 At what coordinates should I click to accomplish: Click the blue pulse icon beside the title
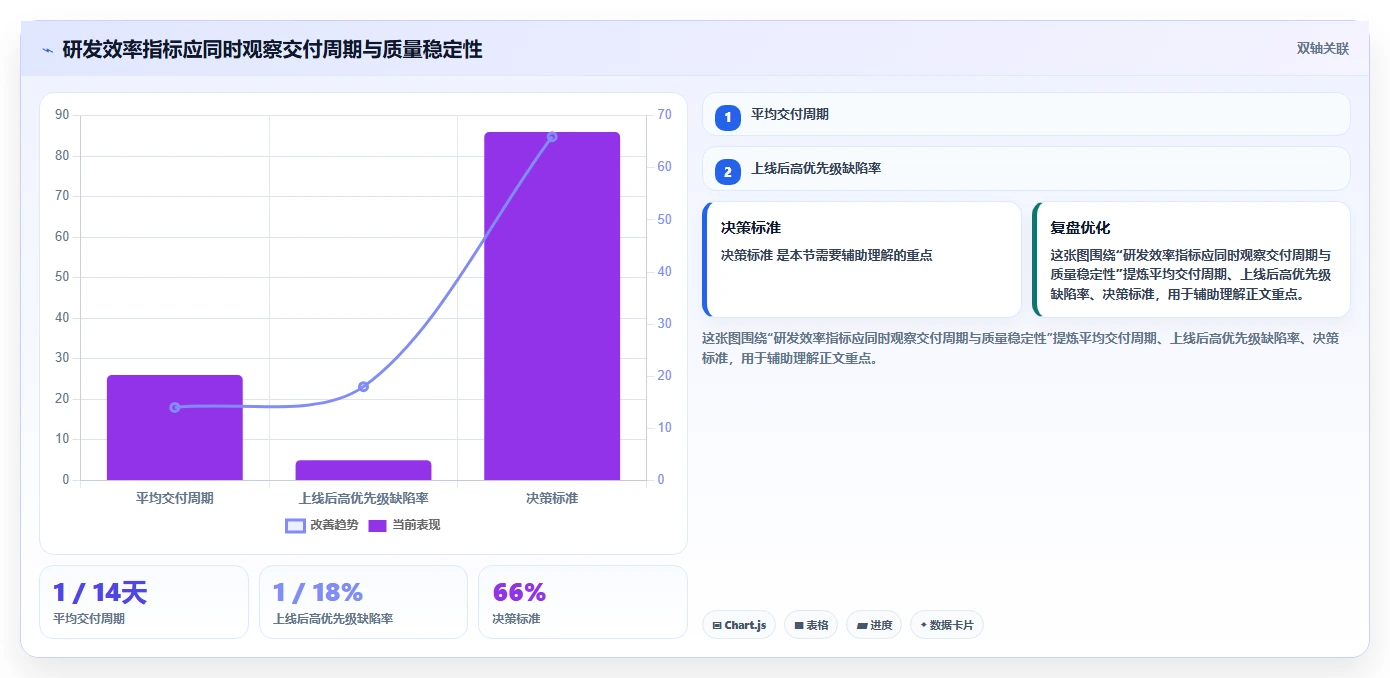tap(47, 50)
